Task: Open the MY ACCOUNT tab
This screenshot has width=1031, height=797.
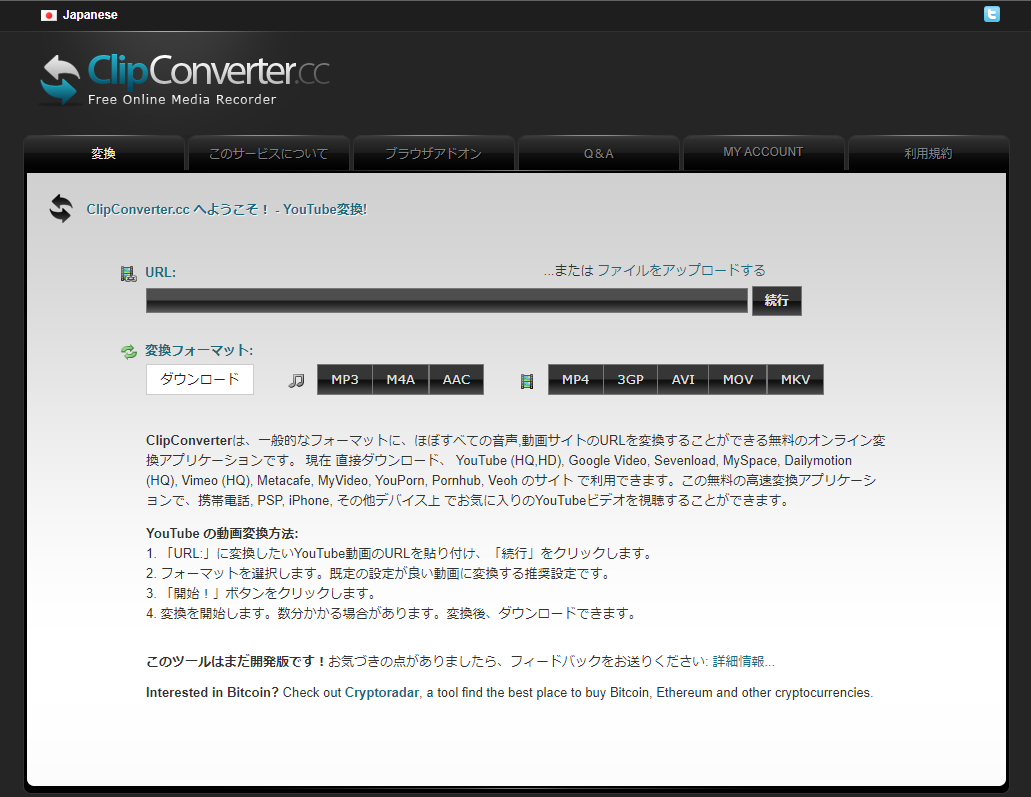Action: pos(763,153)
